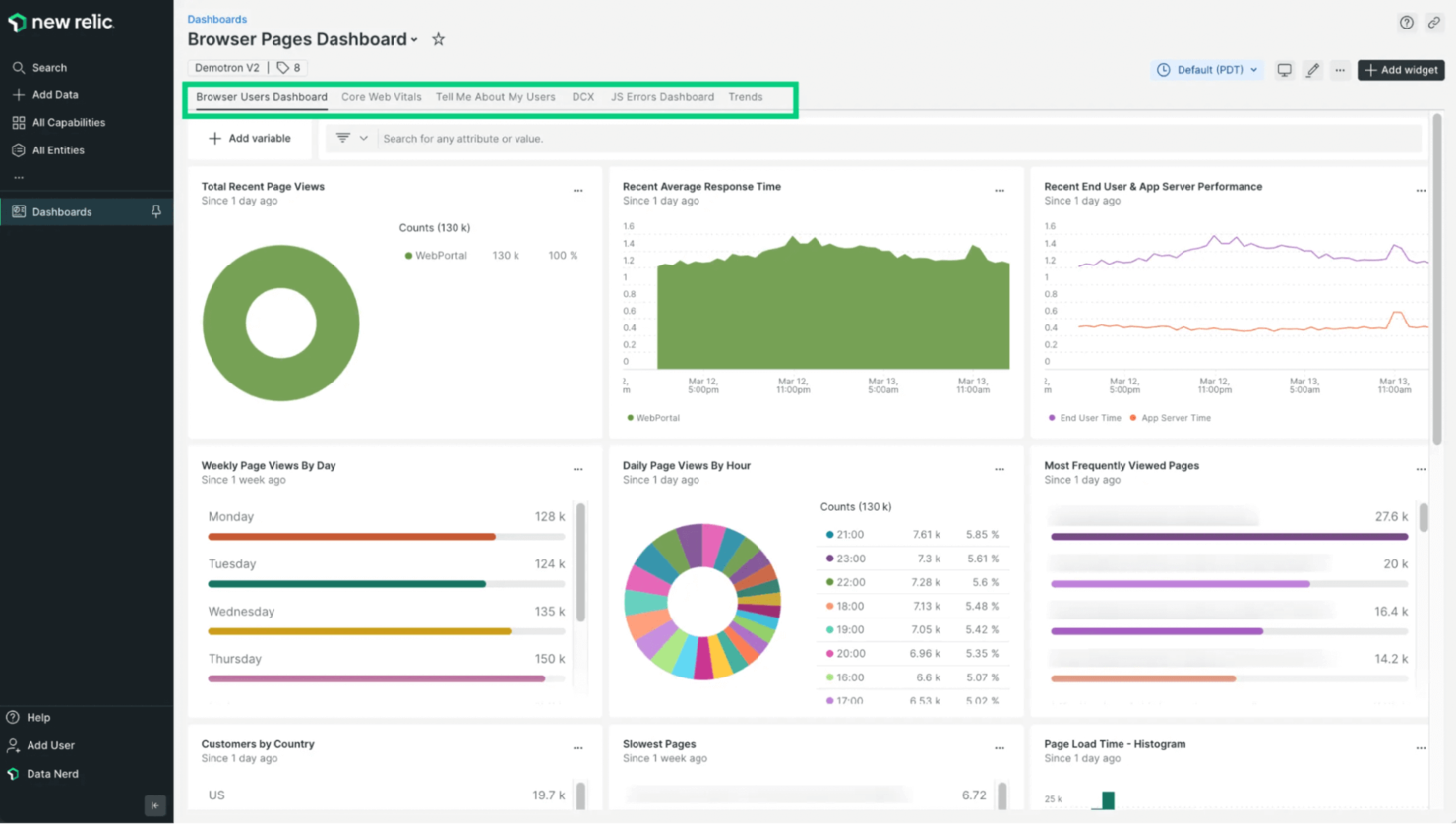Click the US 19.7 k country row

coord(387,795)
